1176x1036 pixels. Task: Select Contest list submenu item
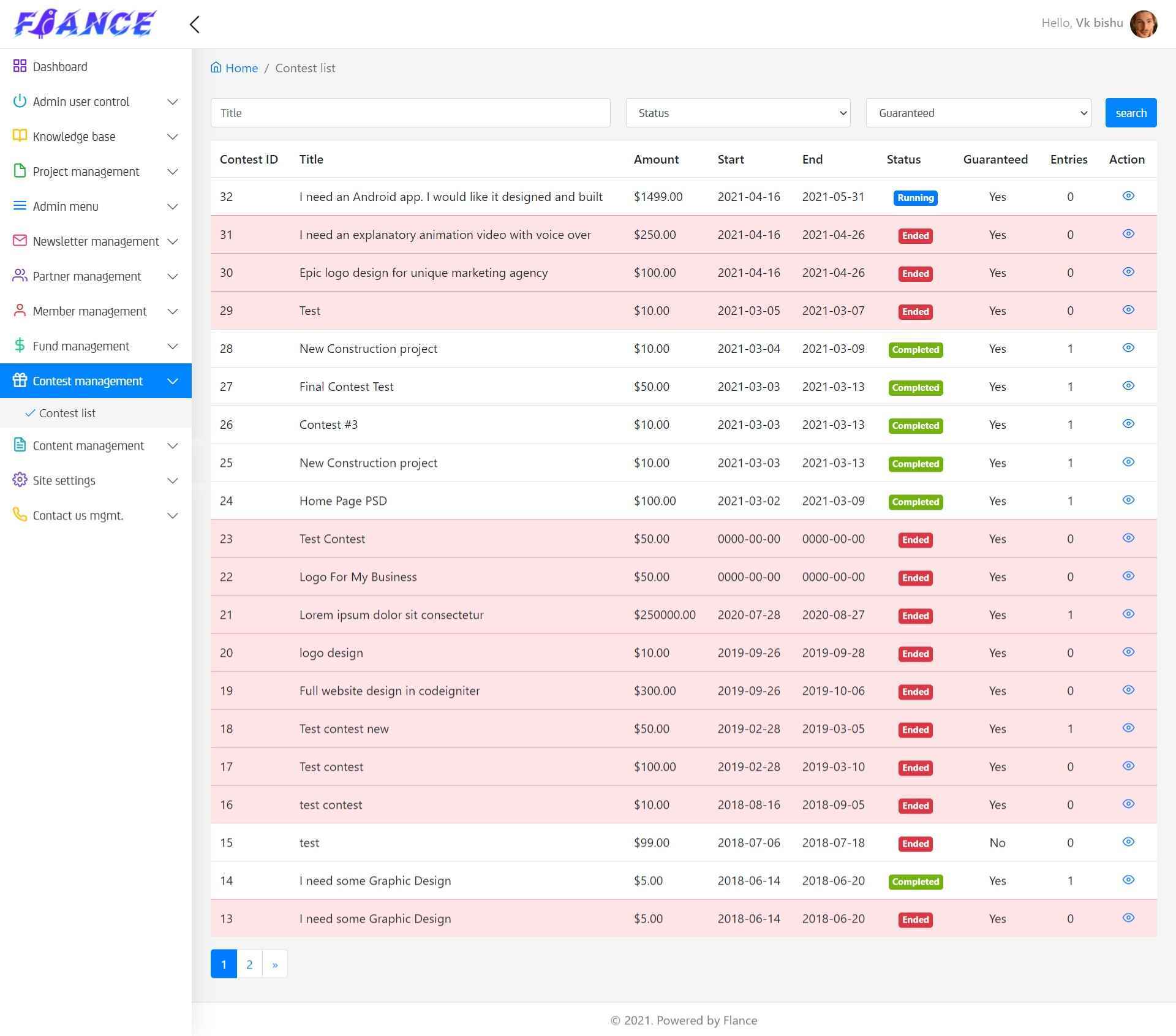pyautogui.click(x=67, y=414)
